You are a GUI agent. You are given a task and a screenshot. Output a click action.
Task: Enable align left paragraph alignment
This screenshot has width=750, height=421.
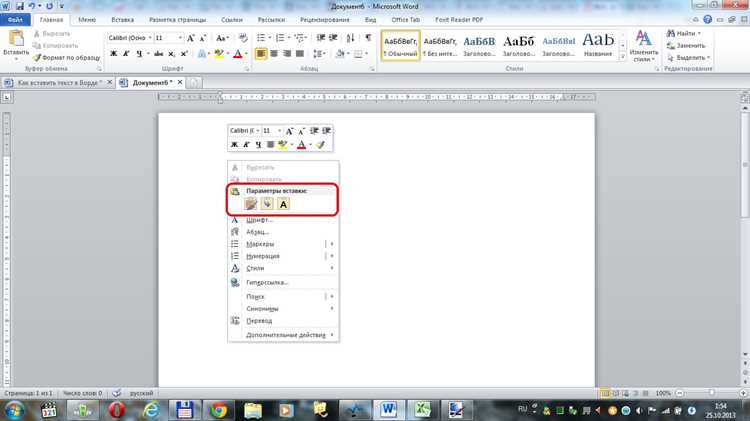(x=261, y=54)
